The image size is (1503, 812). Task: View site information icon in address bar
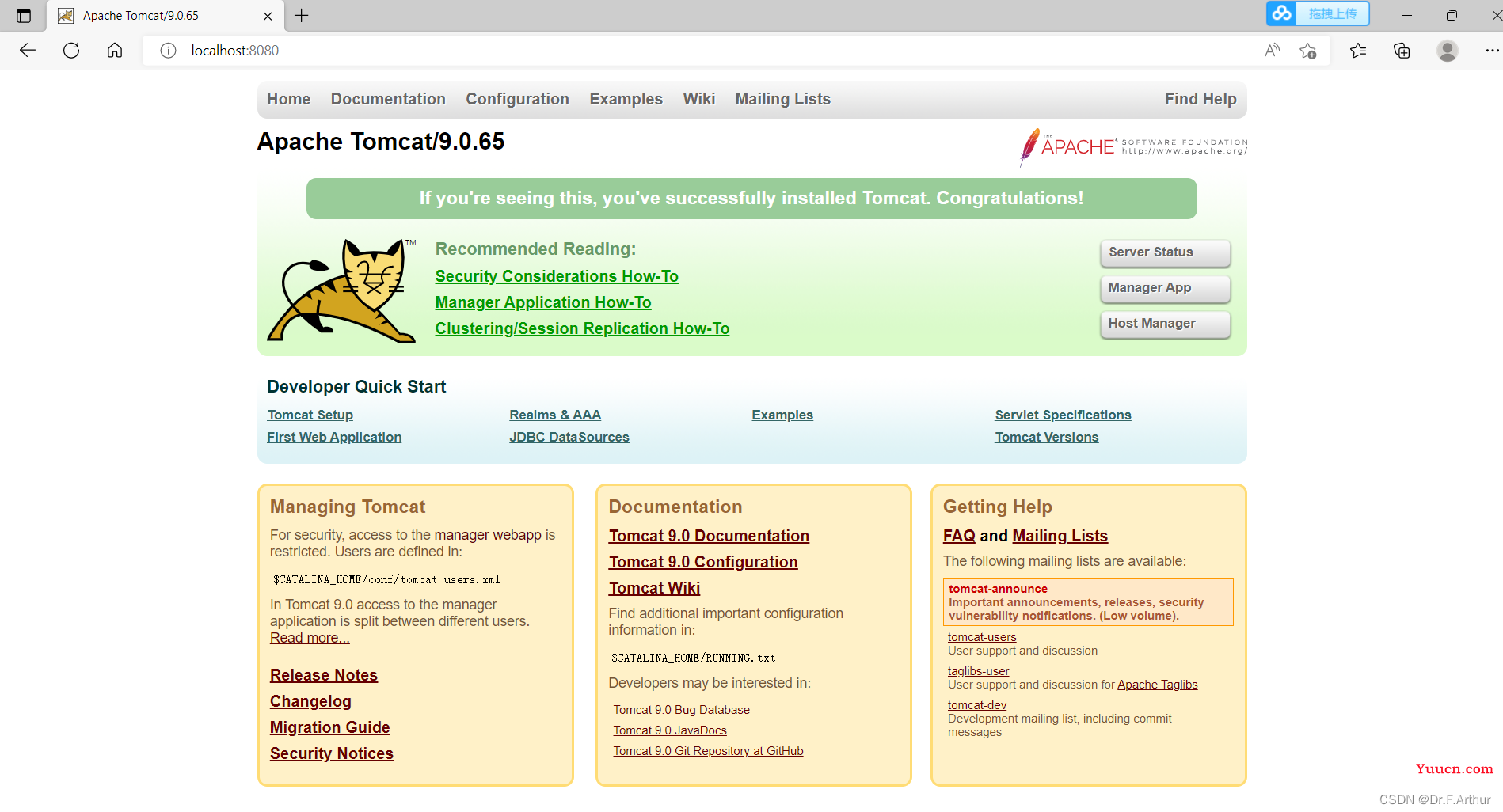pos(168,51)
